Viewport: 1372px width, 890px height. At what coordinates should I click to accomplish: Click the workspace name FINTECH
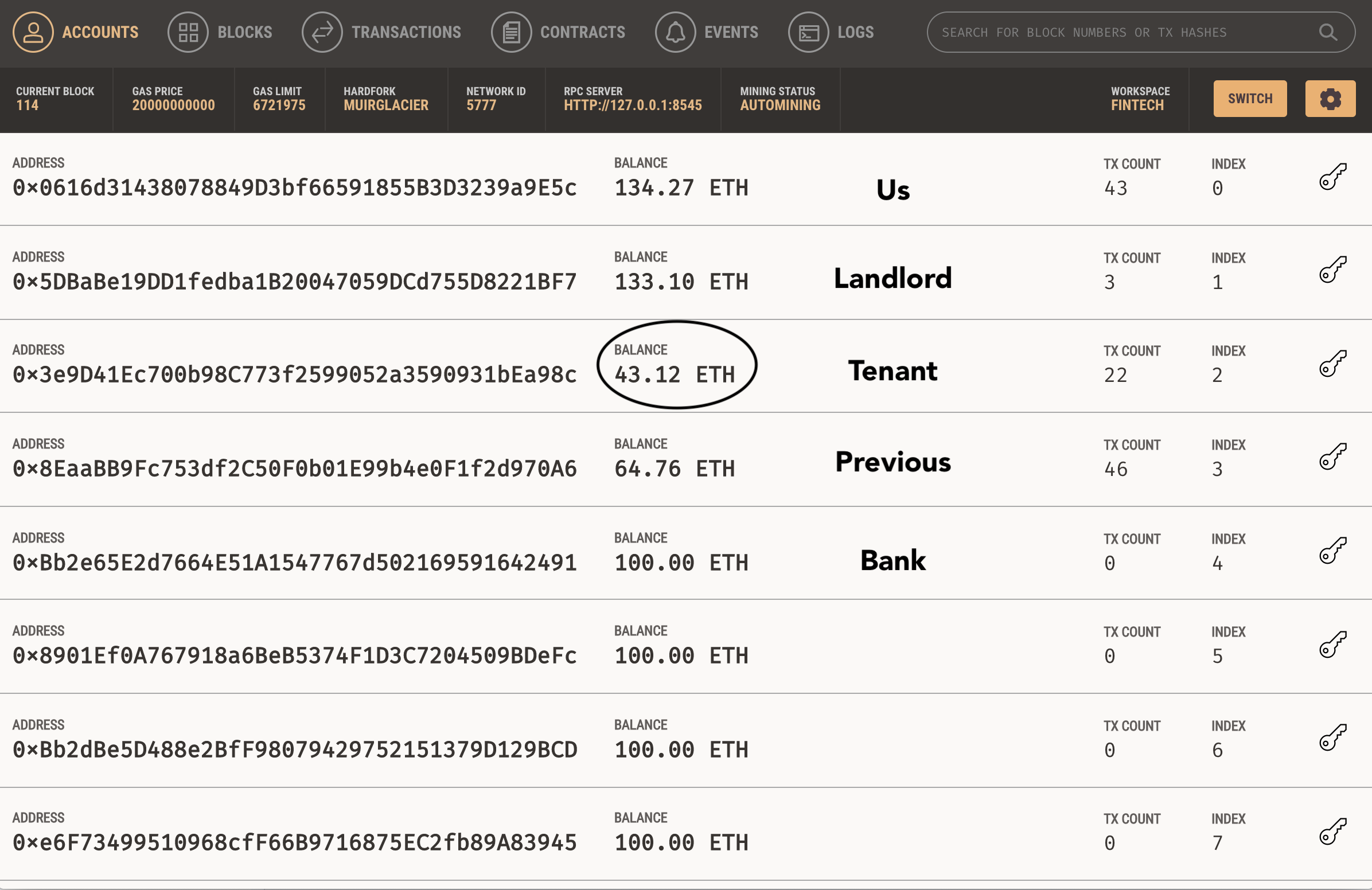coord(1137,106)
